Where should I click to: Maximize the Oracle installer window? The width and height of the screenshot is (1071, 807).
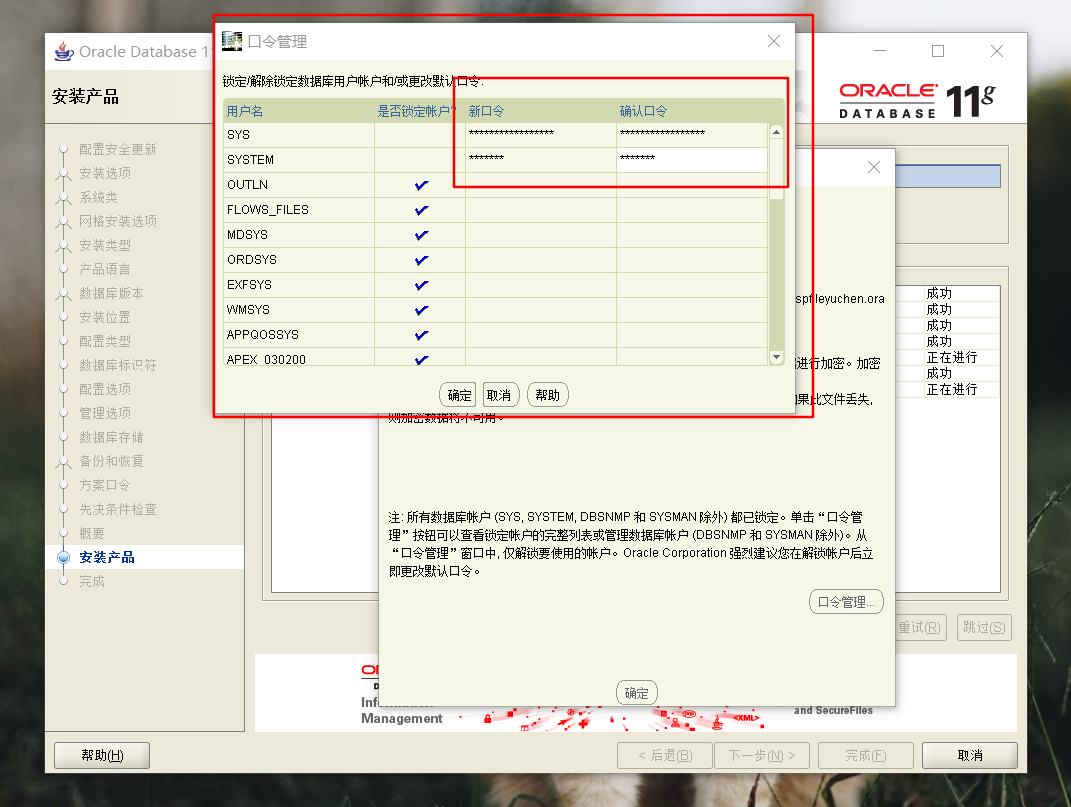click(938, 51)
